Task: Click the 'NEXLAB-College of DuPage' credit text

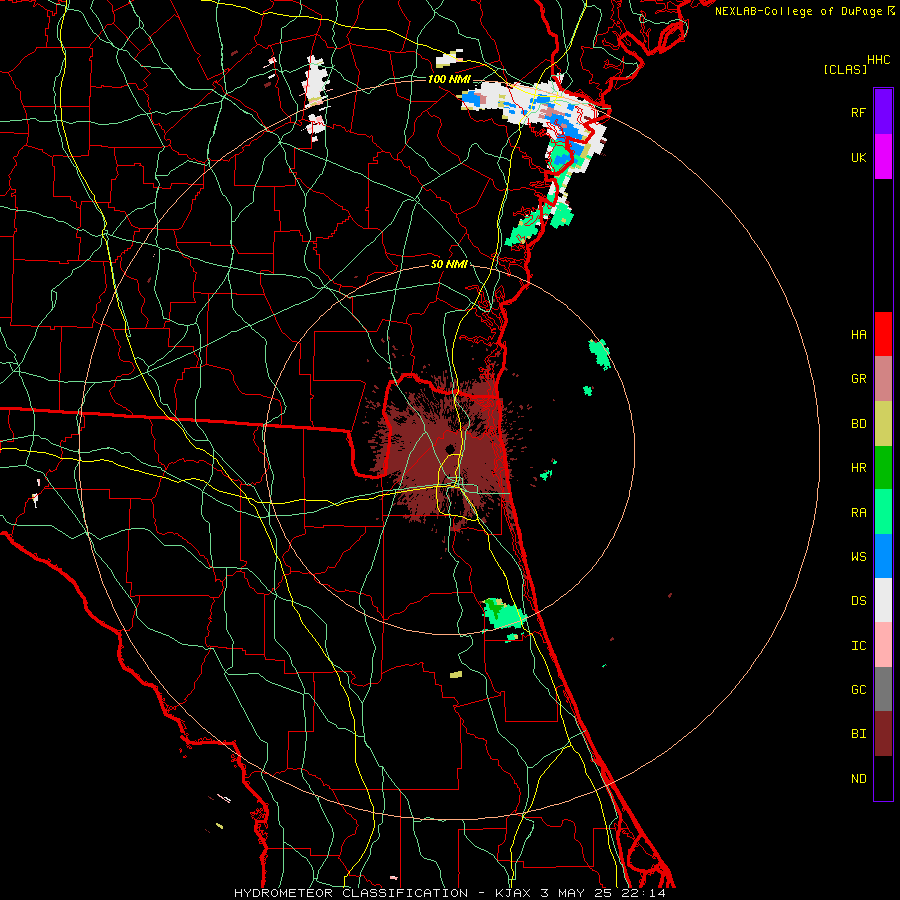Action: tap(799, 11)
